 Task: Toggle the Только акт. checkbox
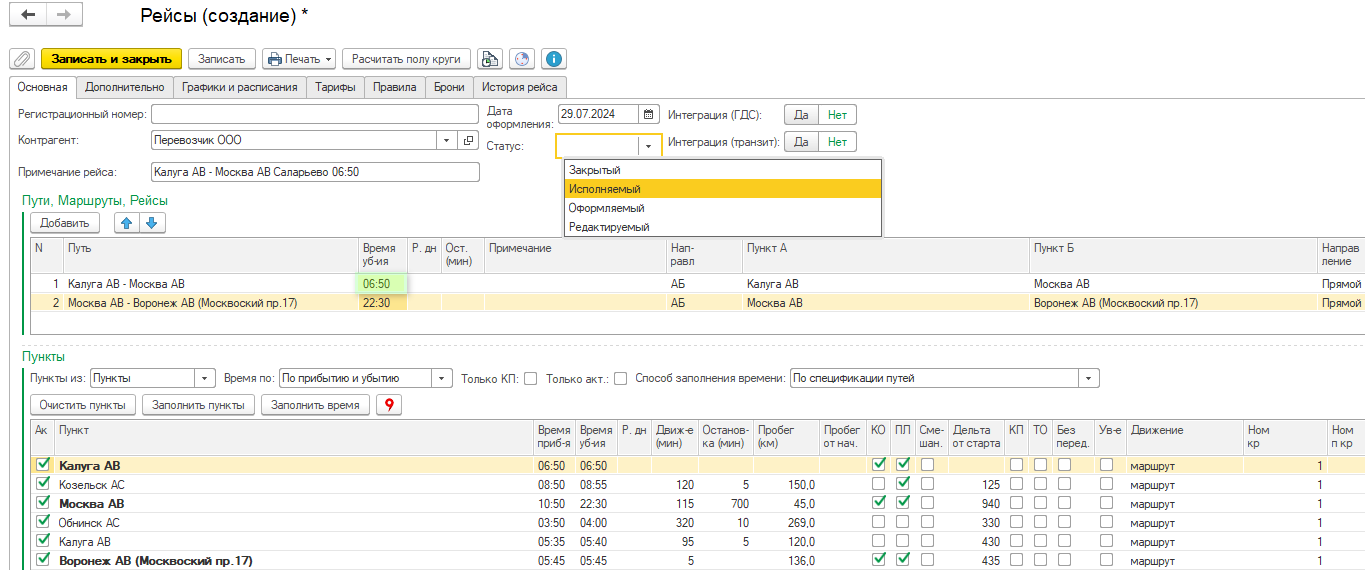pyautogui.click(x=620, y=379)
